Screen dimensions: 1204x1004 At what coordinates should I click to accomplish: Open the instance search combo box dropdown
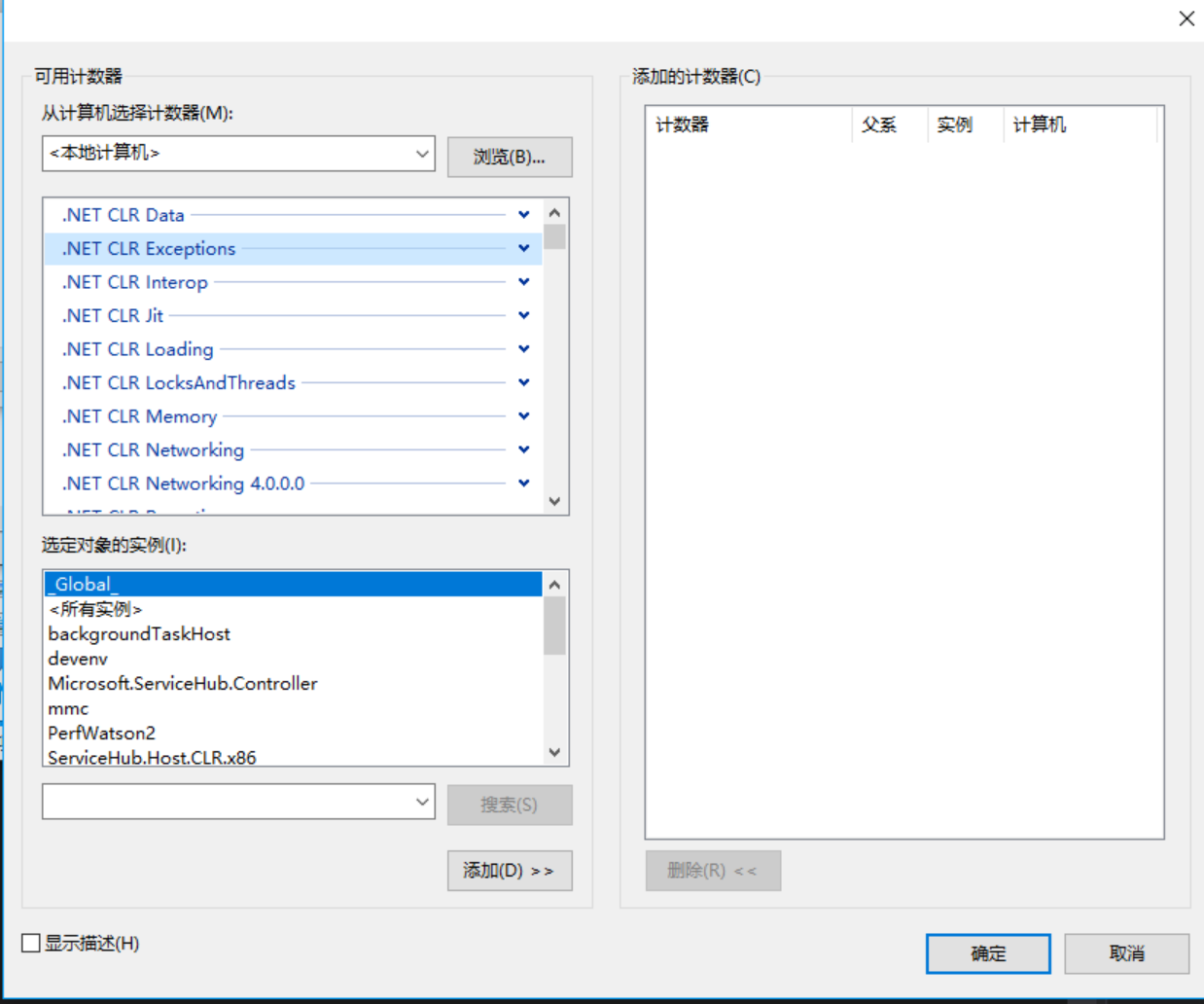[422, 802]
